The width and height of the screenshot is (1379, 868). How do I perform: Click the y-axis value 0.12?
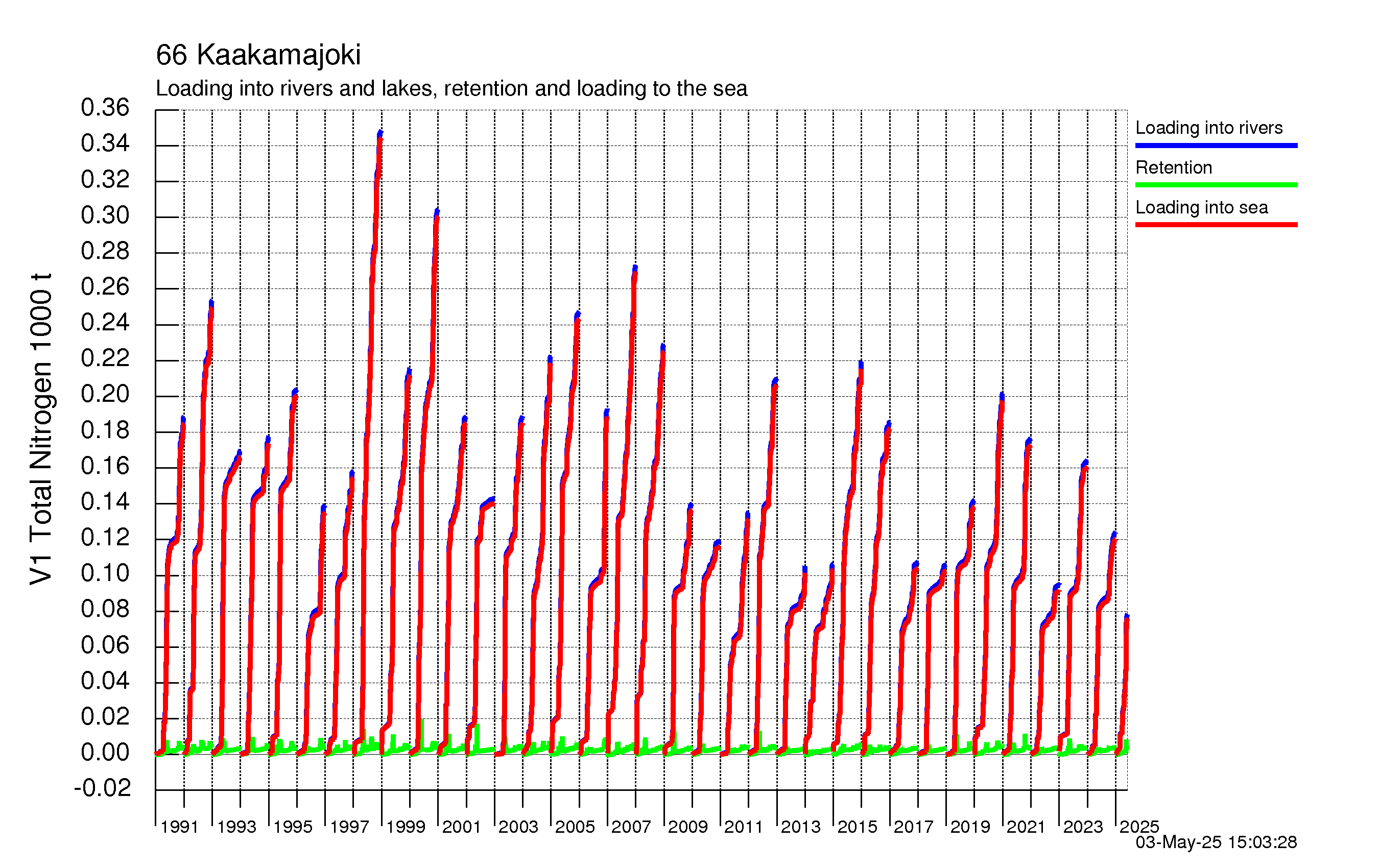(105, 538)
